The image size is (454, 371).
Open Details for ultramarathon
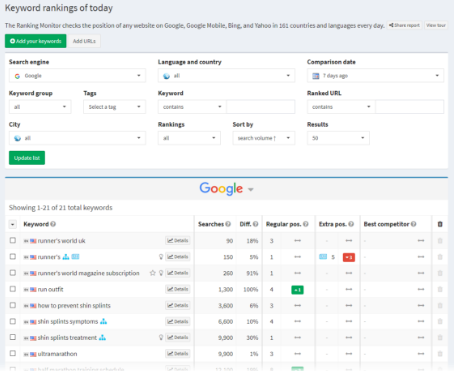tap(178, 353)
